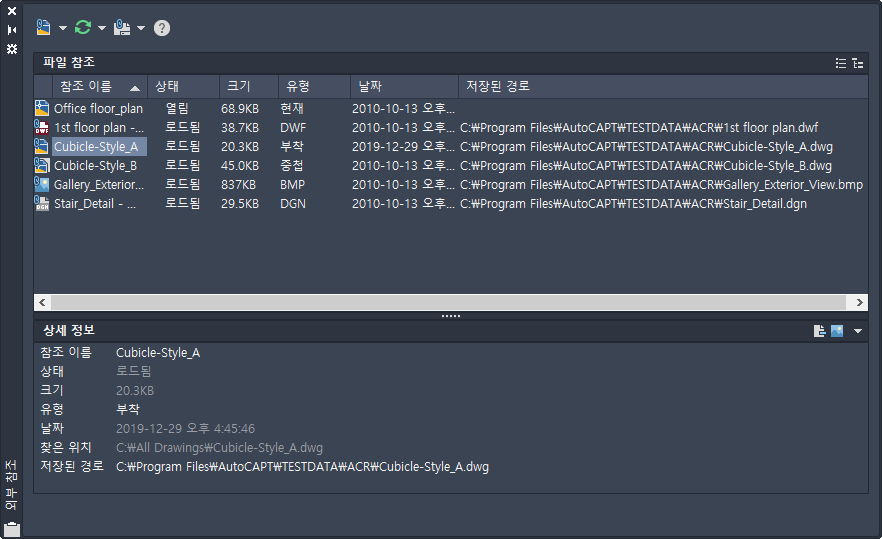Viewport: 882px width, 539px height.
Task: Click the DGN icon beside Stair_Detail
Action: [x=42, y=203]
